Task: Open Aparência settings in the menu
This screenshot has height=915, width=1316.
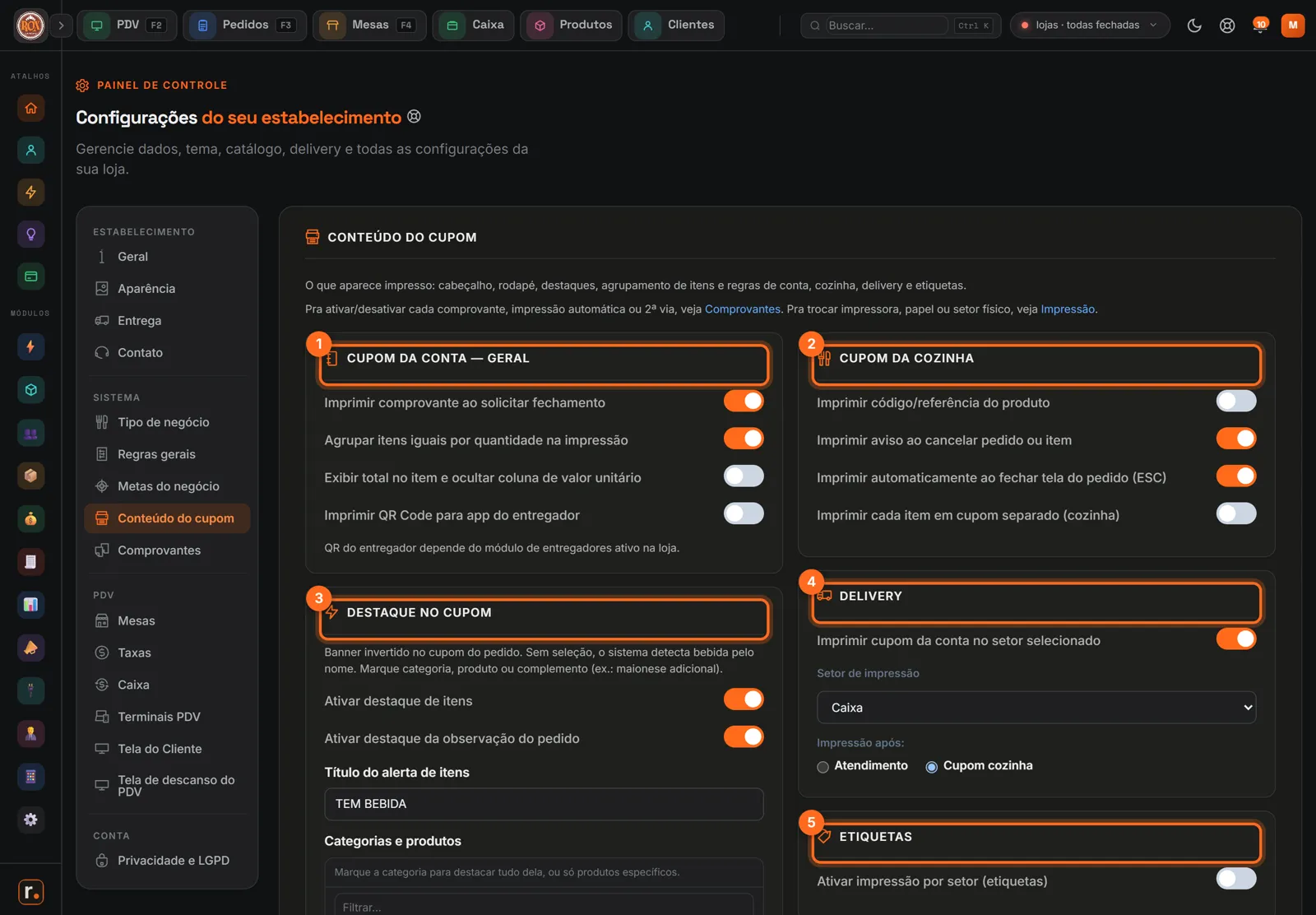Action: point(167,289)
